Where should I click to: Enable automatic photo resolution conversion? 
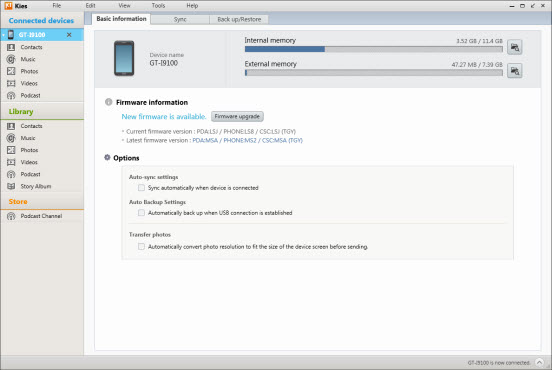(142, 246)
